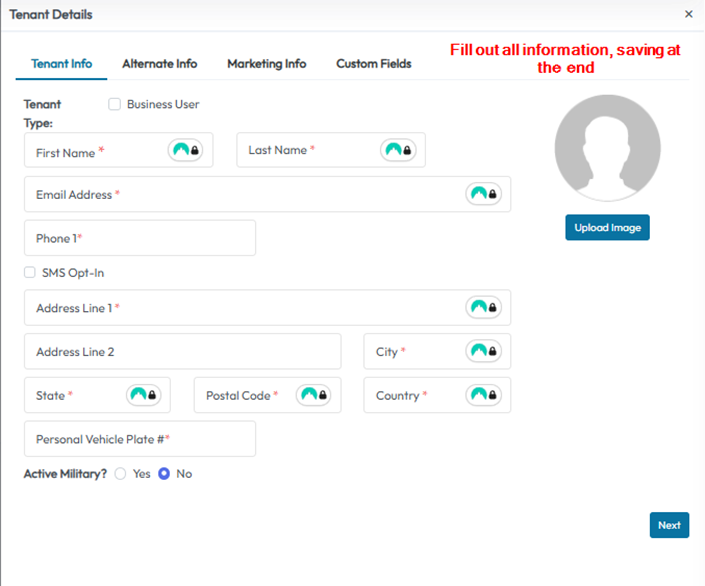Click the lock icon in Email Address field
Image resolution: width=705 pixels, height=586 pixels.
pos(493,194)
